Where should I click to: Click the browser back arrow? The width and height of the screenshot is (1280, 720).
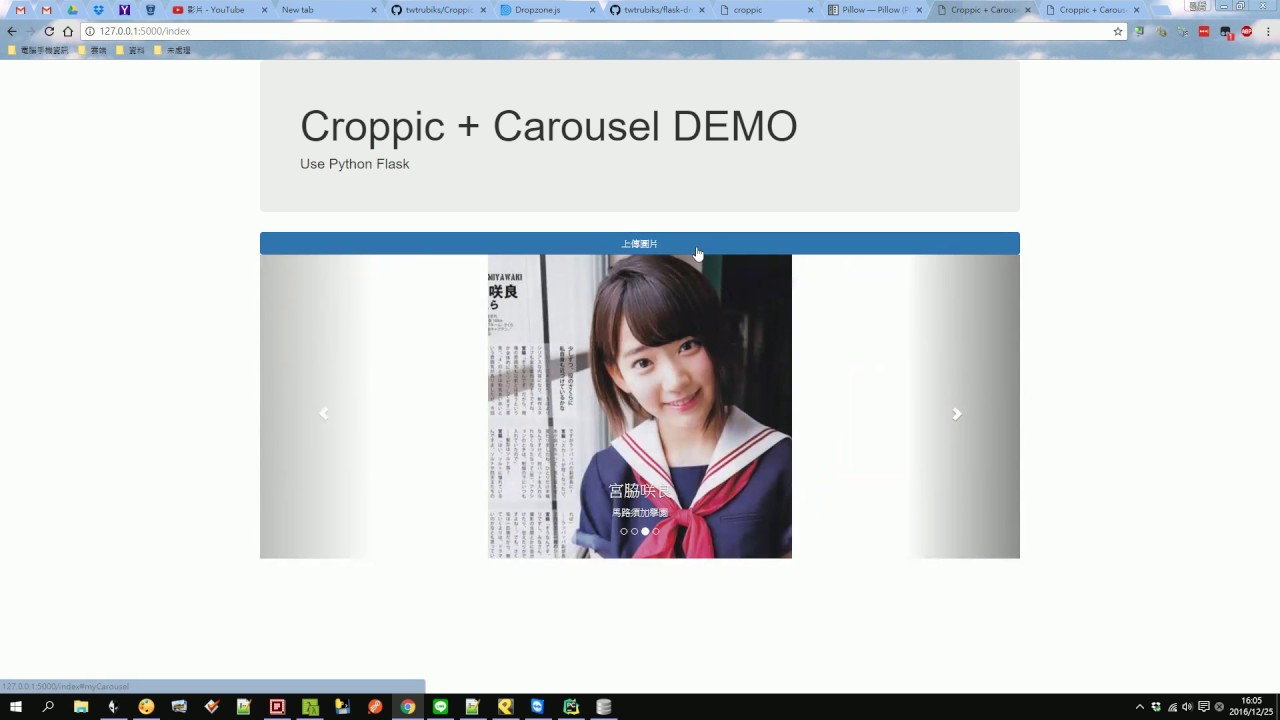(12, 31)
